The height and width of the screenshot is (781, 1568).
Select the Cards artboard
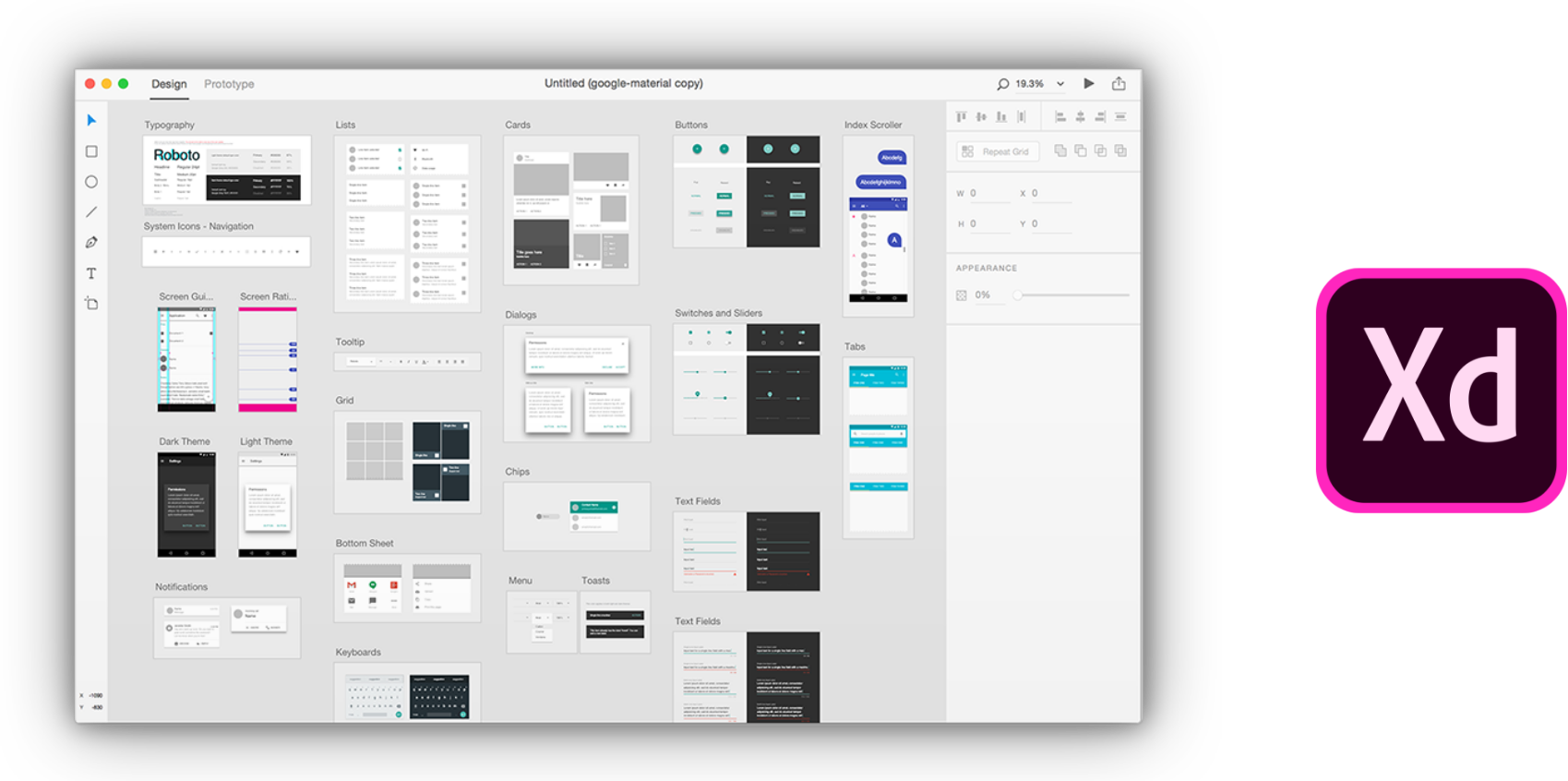[571, 210]
